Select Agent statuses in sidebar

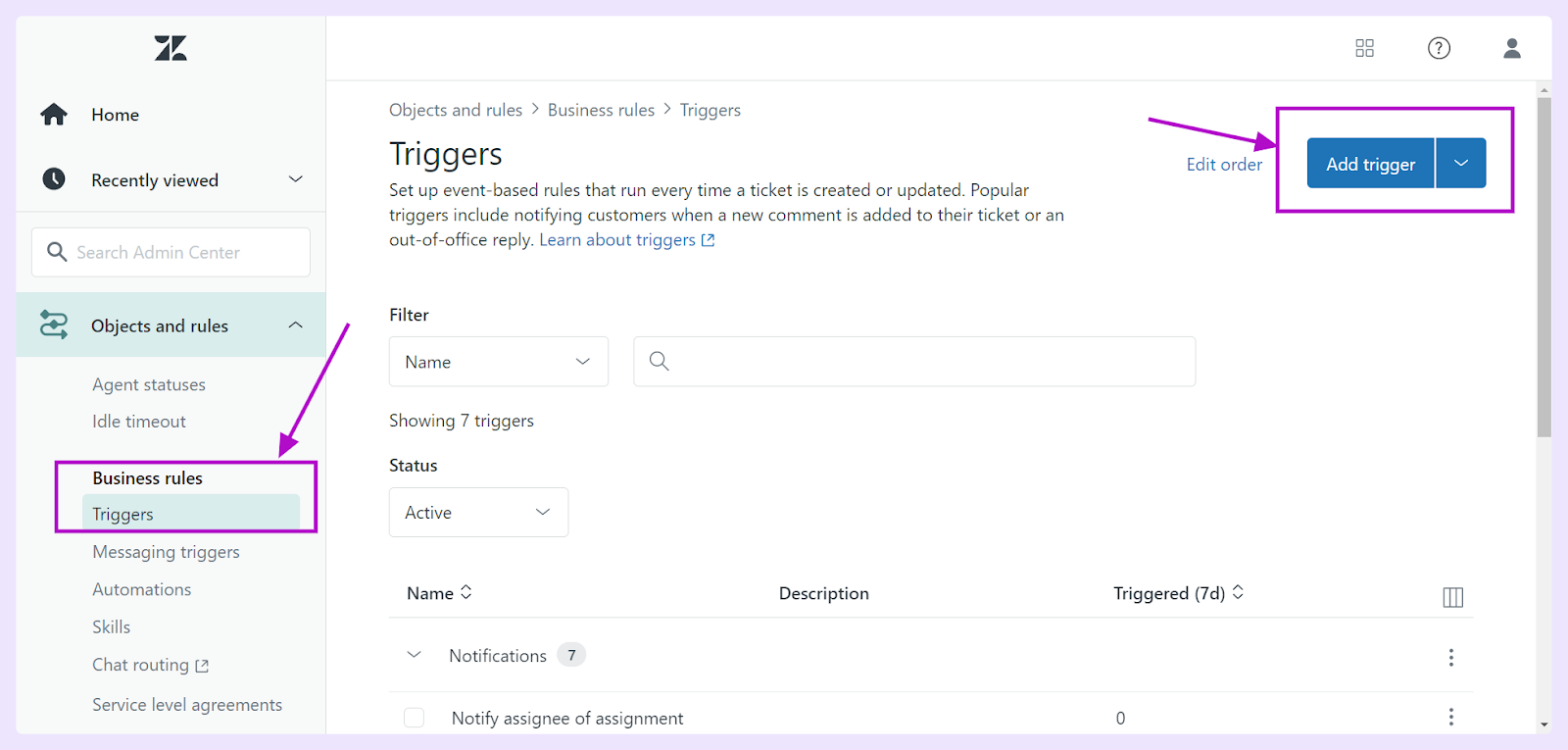(149, 385)
